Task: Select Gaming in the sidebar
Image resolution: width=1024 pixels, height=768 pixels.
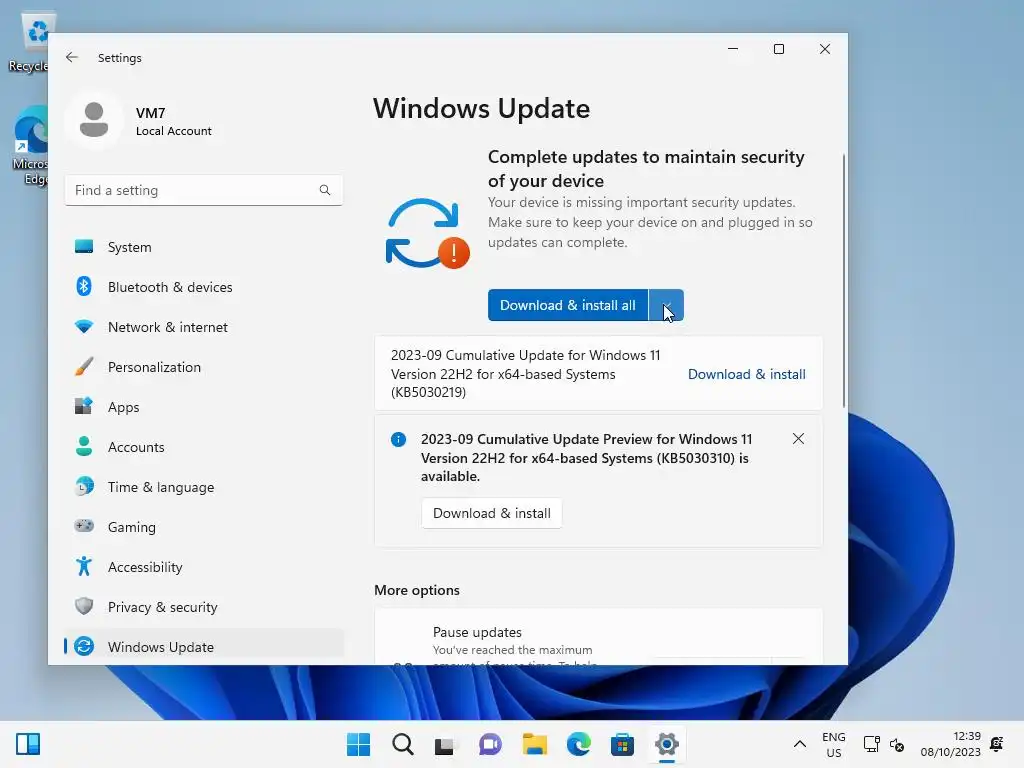Action: click(x=204, y=526)
